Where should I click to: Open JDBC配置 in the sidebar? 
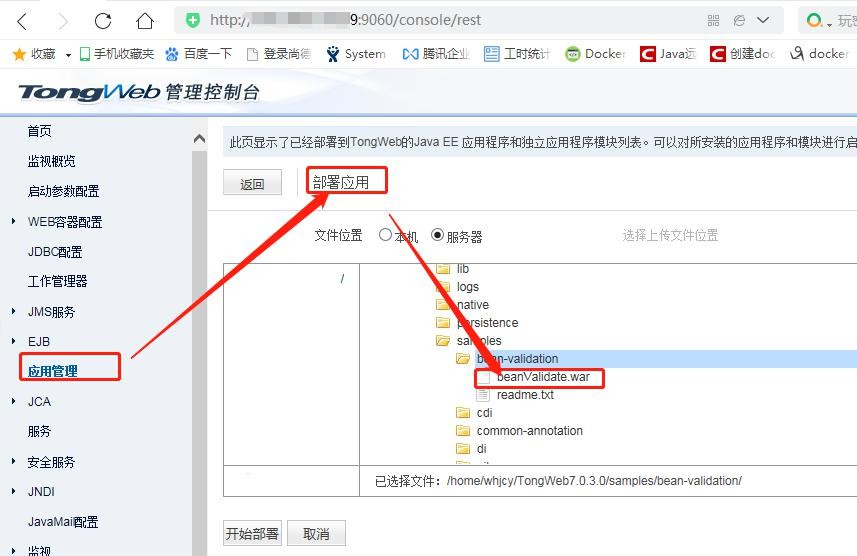tap(55, 252)
